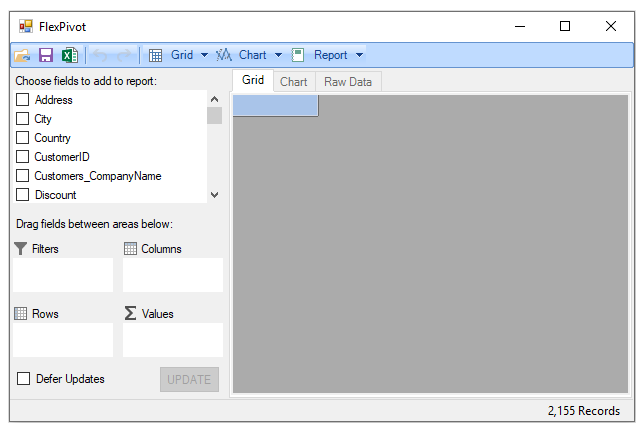Click the Open file folder icon
Screen dimensions: 643x432
22,56
